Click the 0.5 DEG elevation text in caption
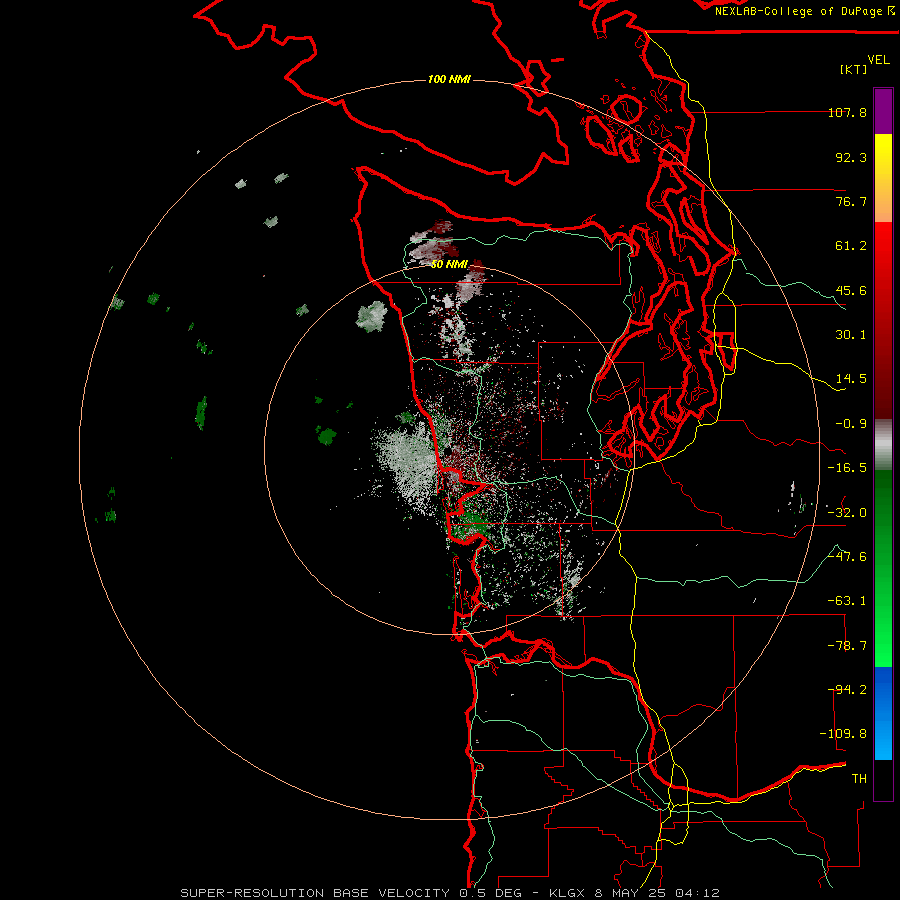This screenshot has height=900, width=900. (x=490, y=893)
